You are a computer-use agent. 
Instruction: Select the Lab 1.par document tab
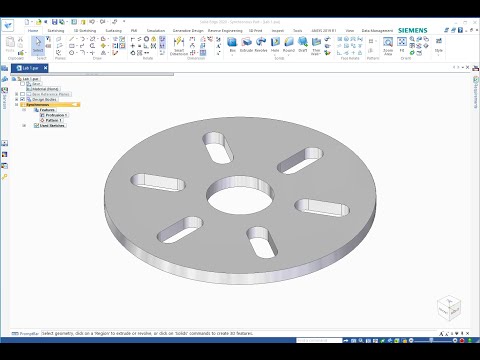tap(30, 68)
